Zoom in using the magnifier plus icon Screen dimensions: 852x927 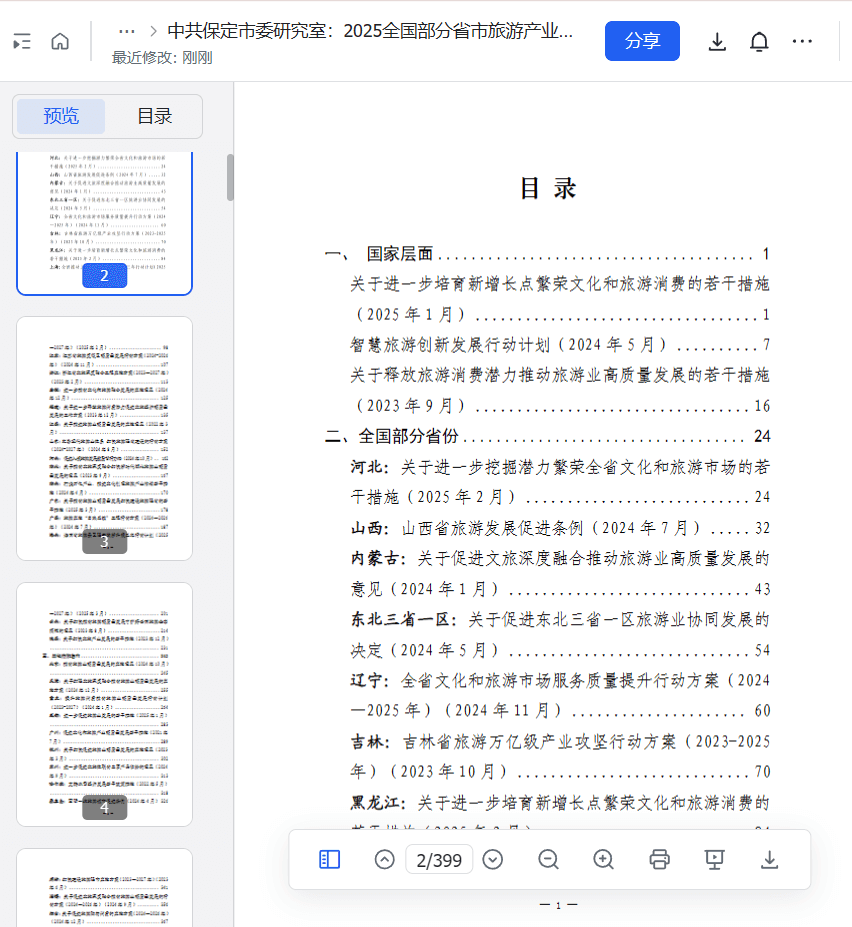603,859
